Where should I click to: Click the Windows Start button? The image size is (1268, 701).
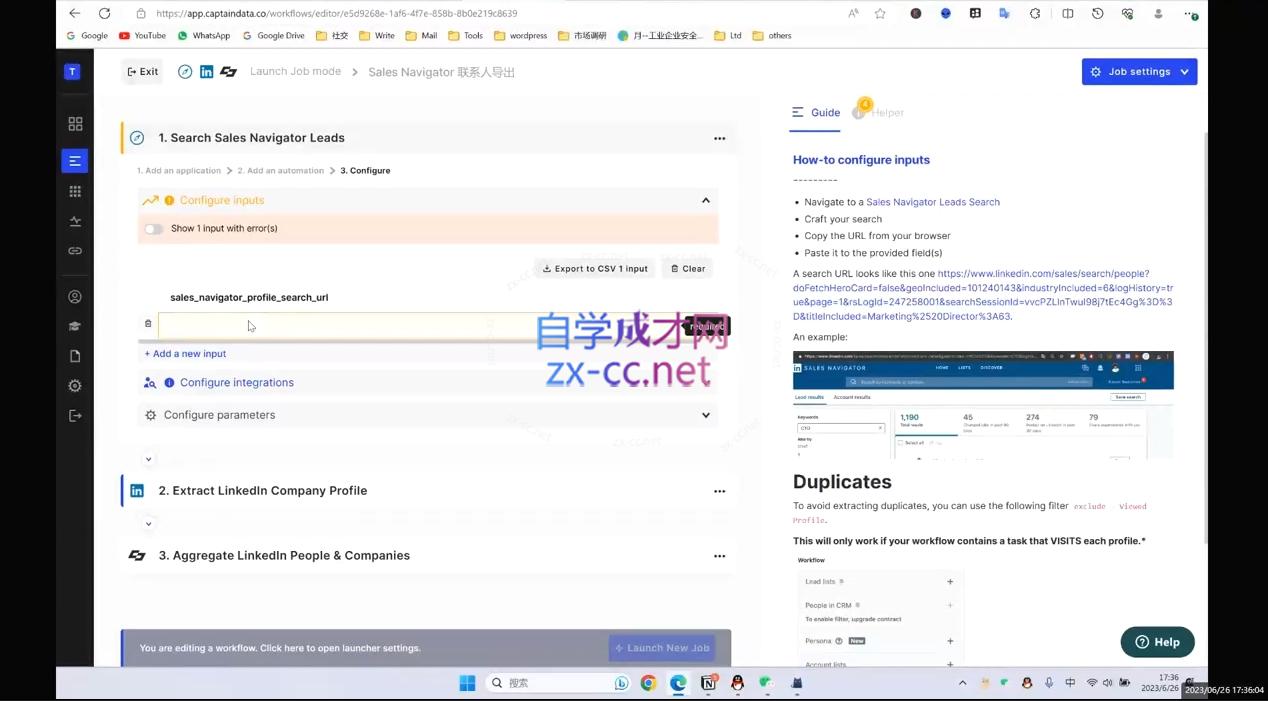point(467,683)
